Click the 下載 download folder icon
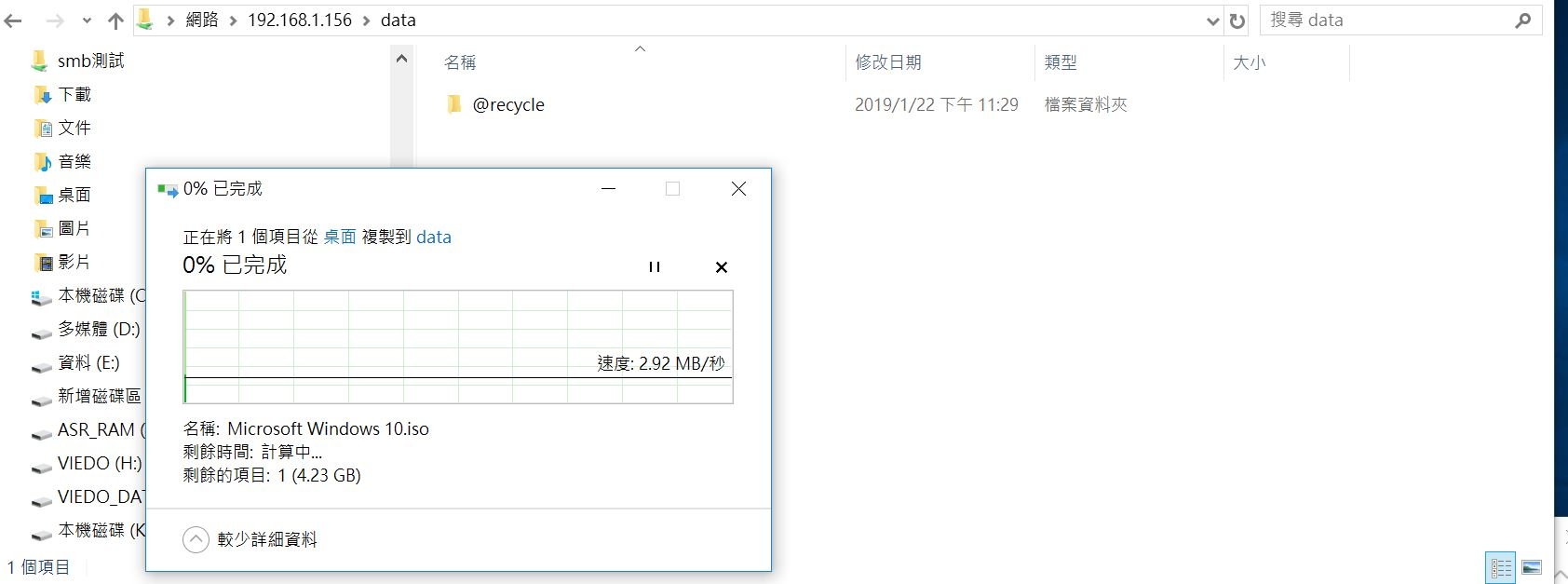Screen dimensions: 1568x584 pyautogui.click(x=43, y=95)
